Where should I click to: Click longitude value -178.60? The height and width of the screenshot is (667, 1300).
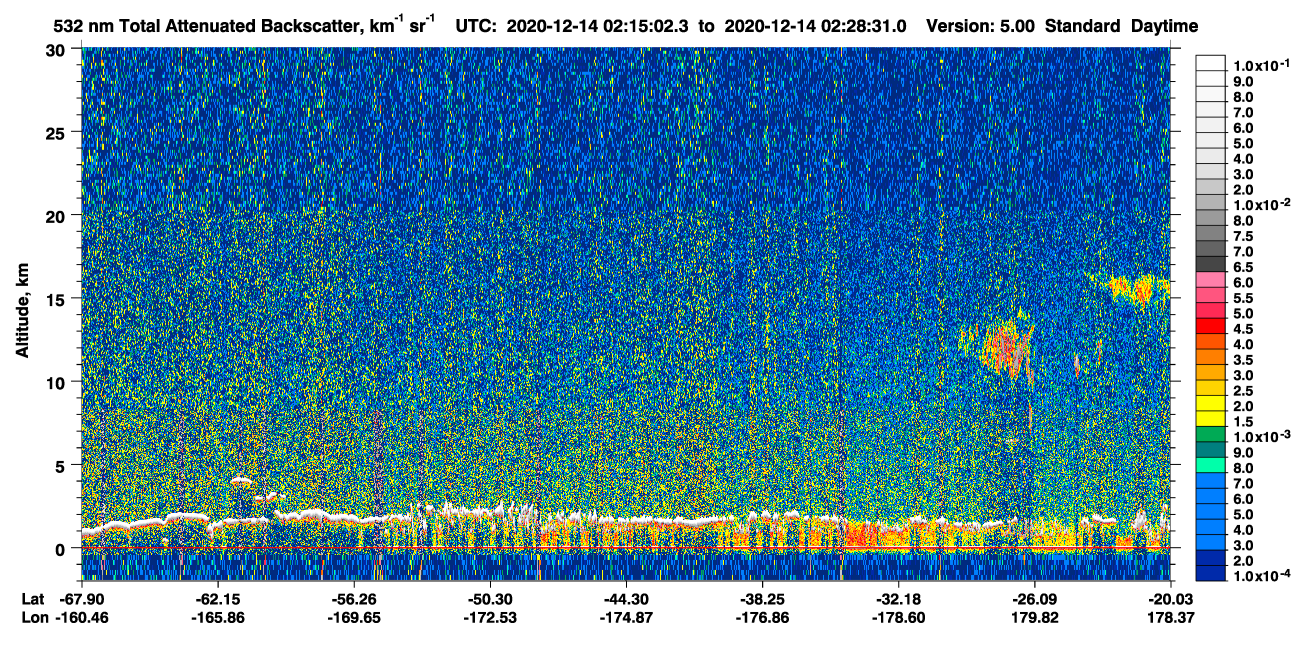pos(898,618)
